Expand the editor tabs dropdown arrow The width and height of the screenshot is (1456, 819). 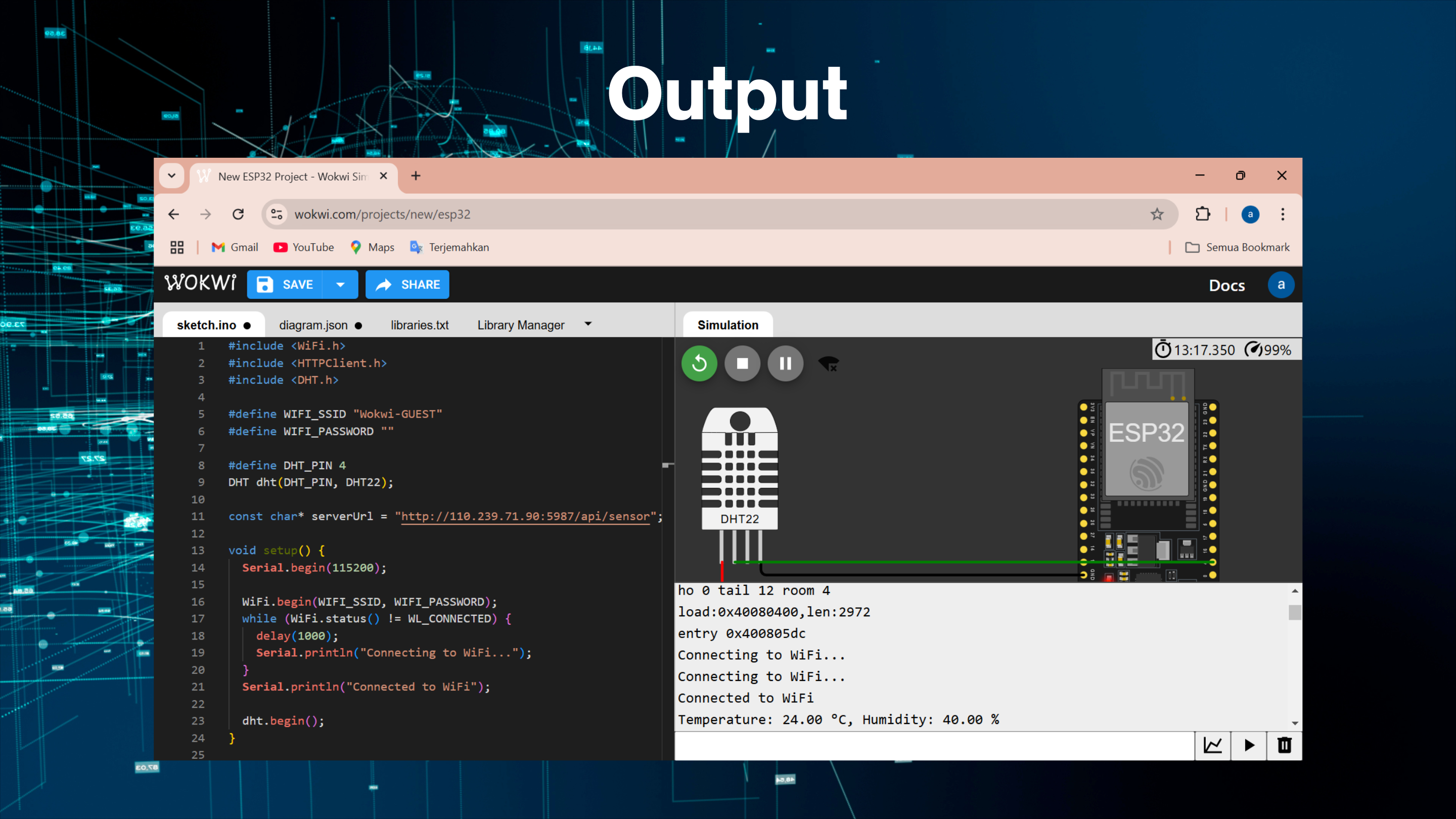click(x=588, y=324)
